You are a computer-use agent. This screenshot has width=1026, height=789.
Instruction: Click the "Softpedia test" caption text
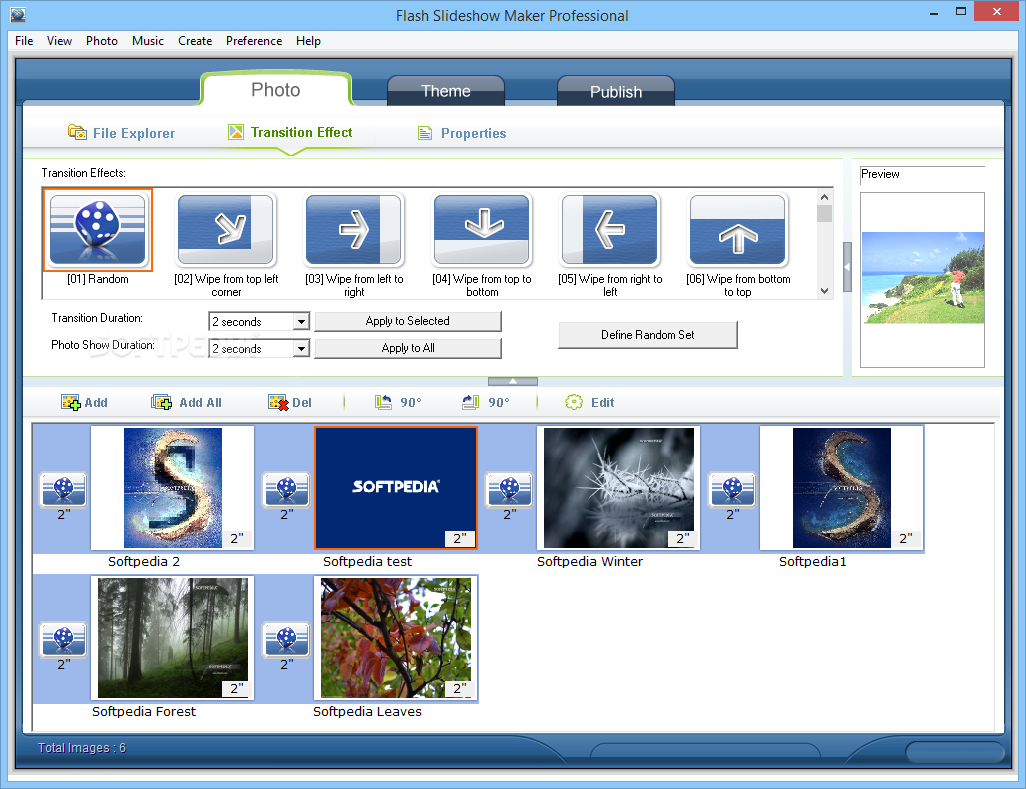coord(367,561)
